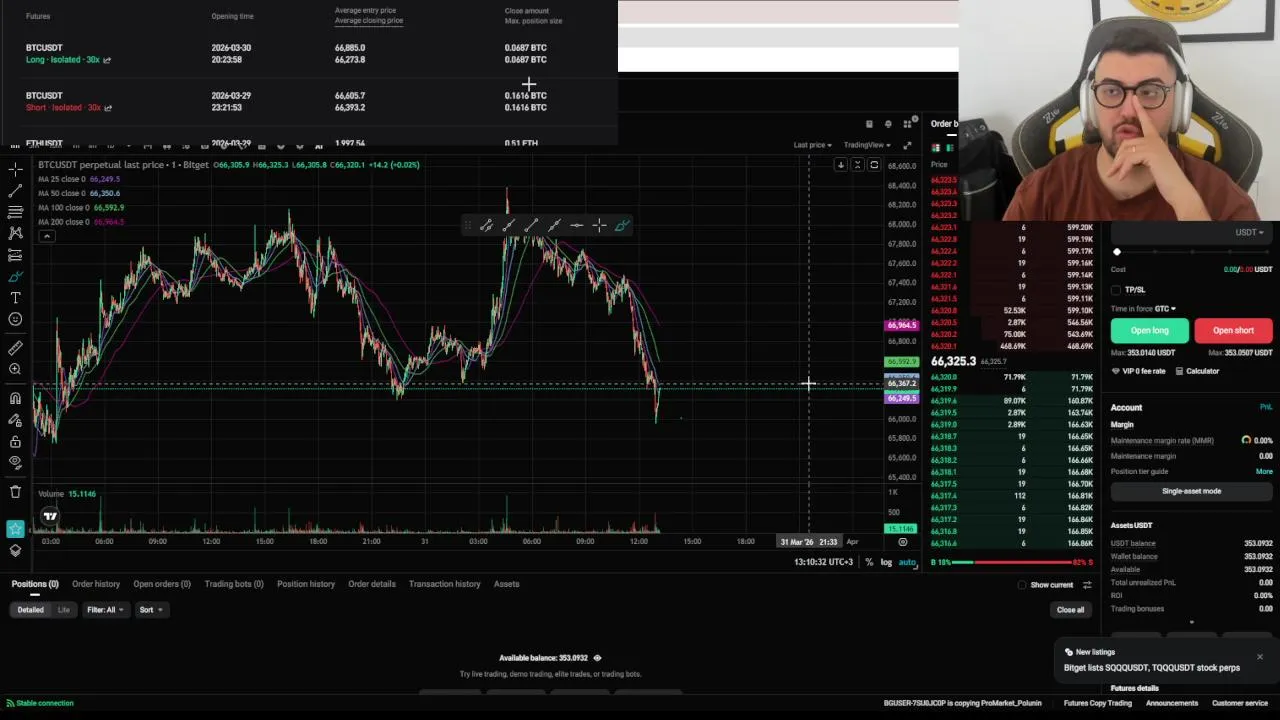This screenshot has height=720, width=1280.
Task: Select the Text annotation tool
Action: [x=15, y=298]
